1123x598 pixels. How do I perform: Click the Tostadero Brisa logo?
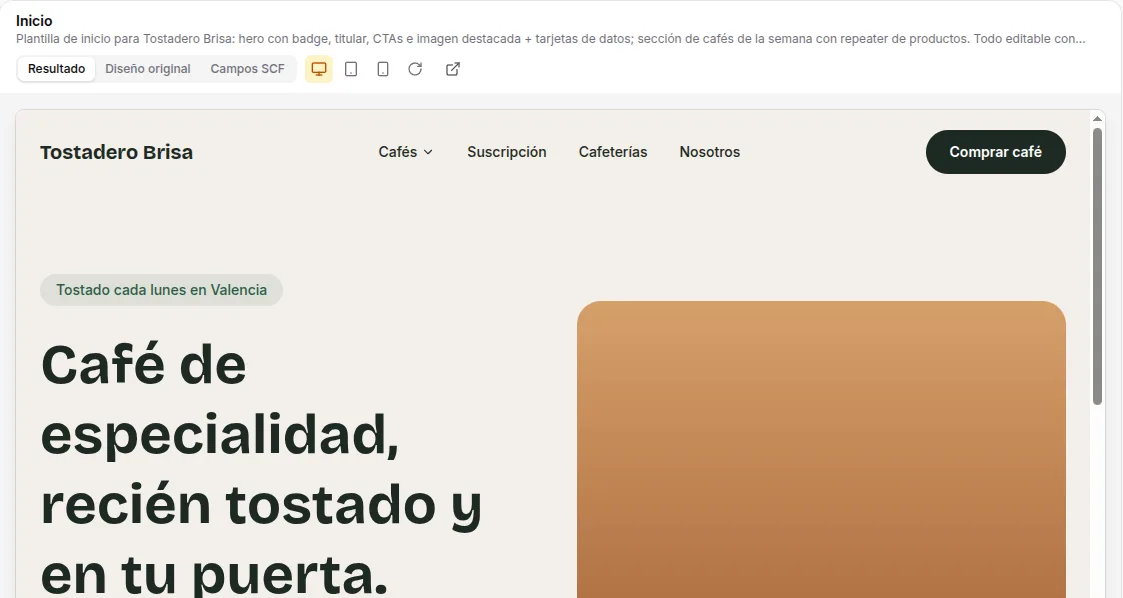point(117,153)
